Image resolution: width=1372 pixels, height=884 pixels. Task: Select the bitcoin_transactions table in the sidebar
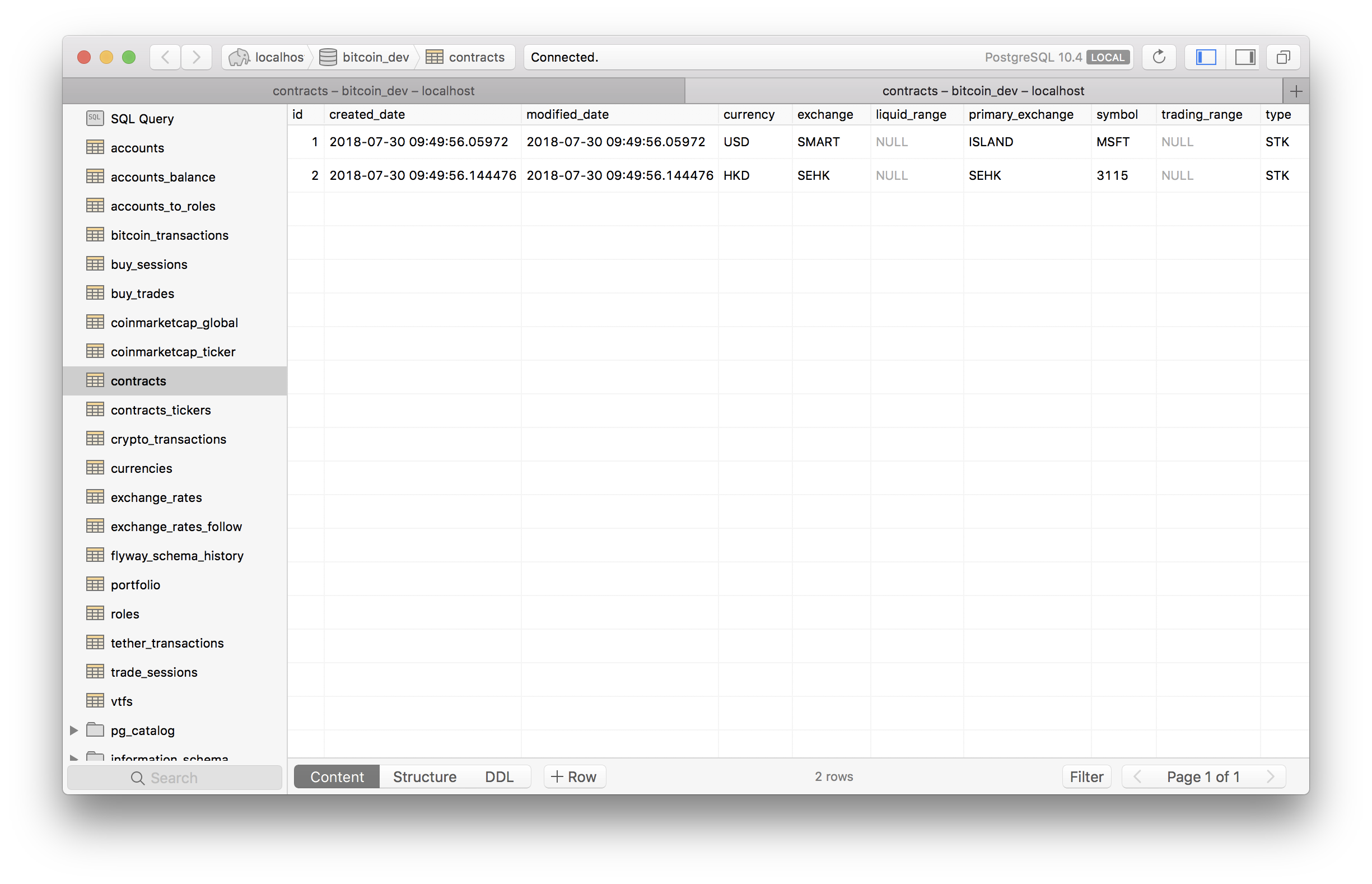pyautogui.click(x=169, y=235)
